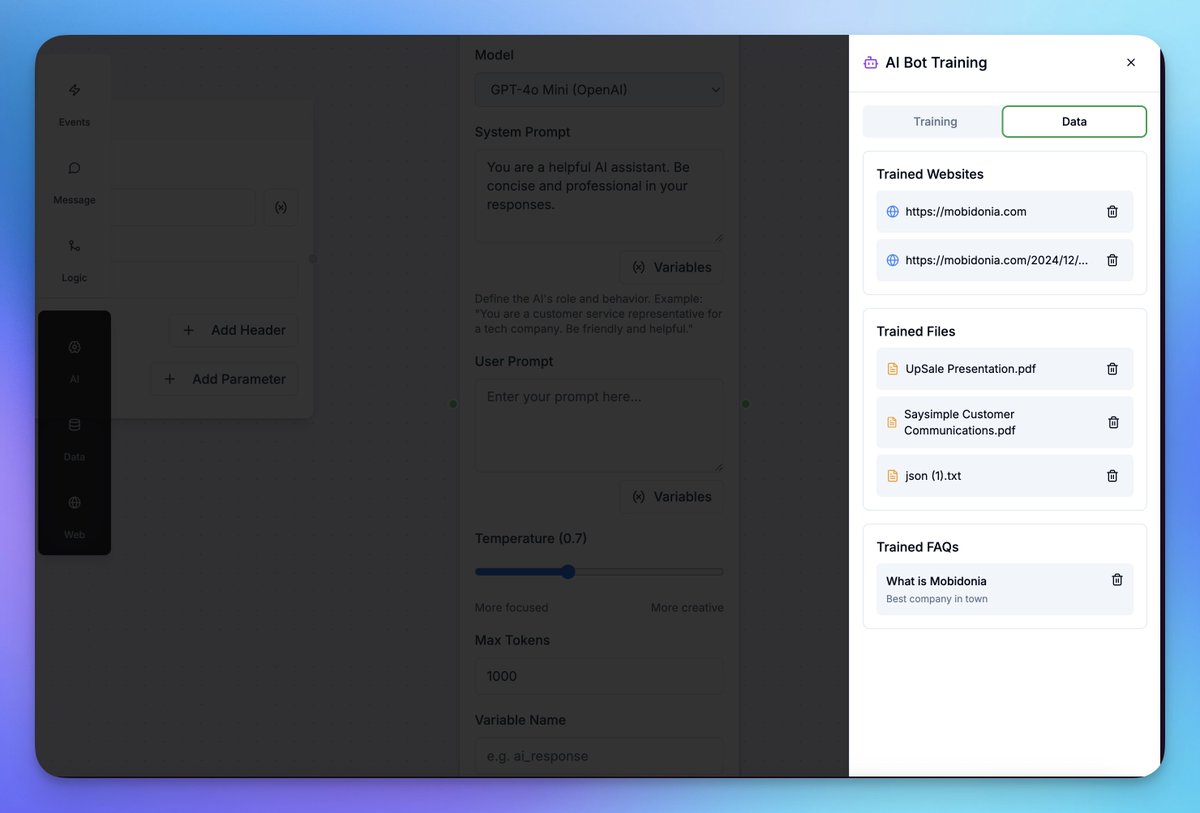Click the UpSale Presentation.pdf file name
Screen dimensions: 1200x813
coord(971,369)
